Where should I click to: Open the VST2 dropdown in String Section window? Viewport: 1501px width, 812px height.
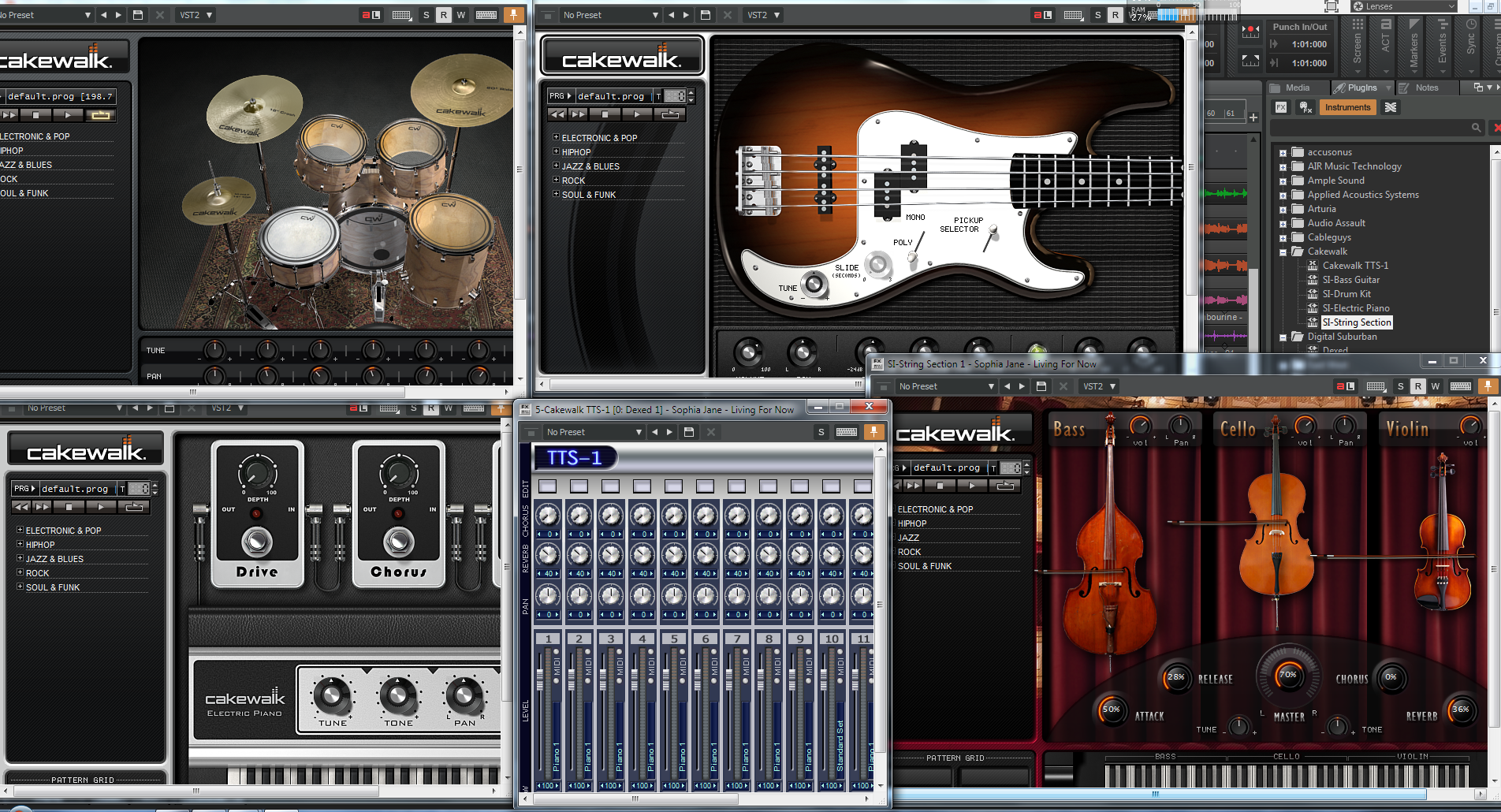pyautogui.click(x=1100, y=386)
